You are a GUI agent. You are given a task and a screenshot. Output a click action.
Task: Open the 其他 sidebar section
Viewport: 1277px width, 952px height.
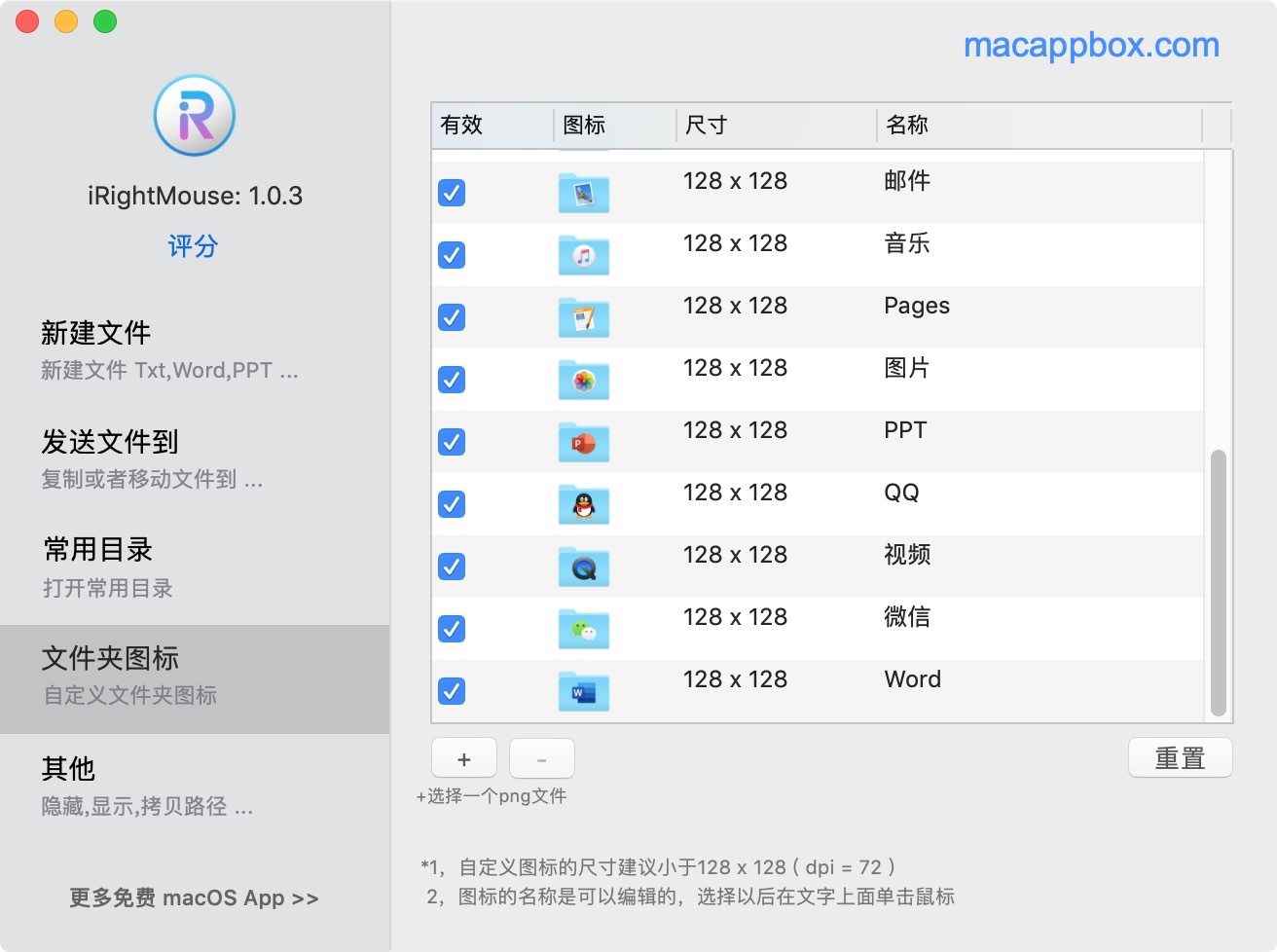(195, 787)
